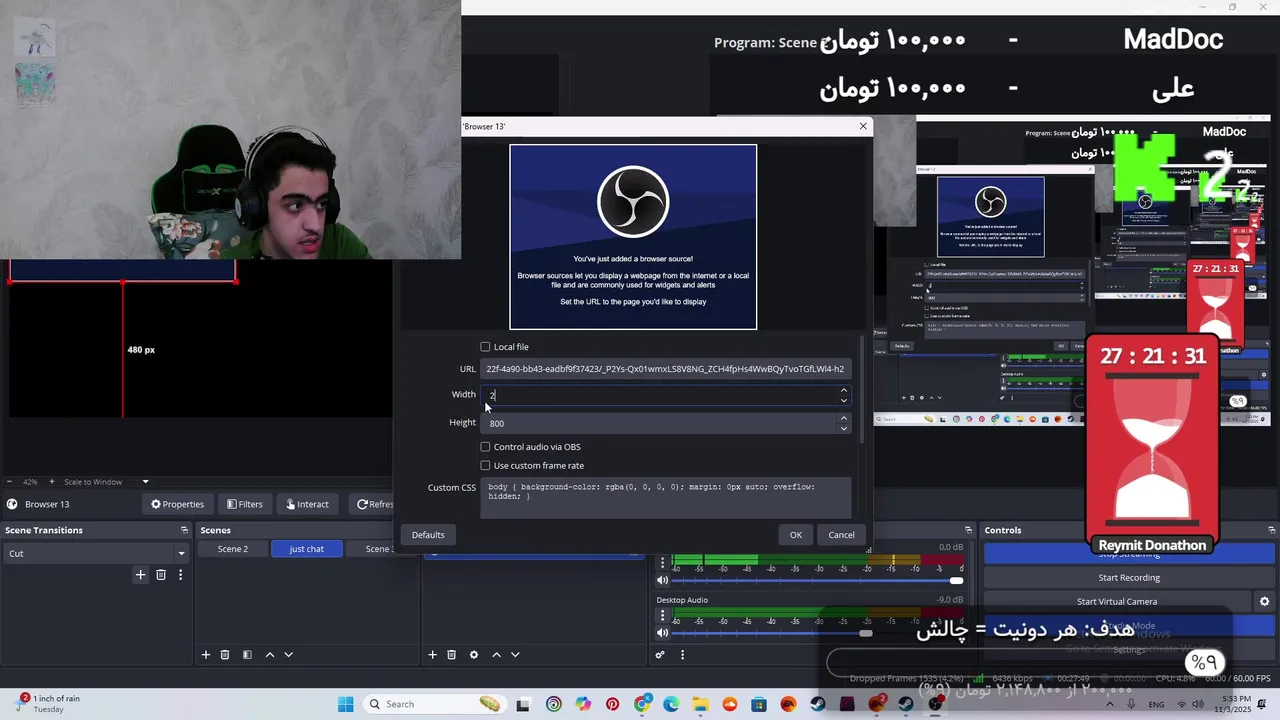Viewport: 1280px width, 720px height.
Task: Decrease Height with the down arrow
Action: coord(844,428)
